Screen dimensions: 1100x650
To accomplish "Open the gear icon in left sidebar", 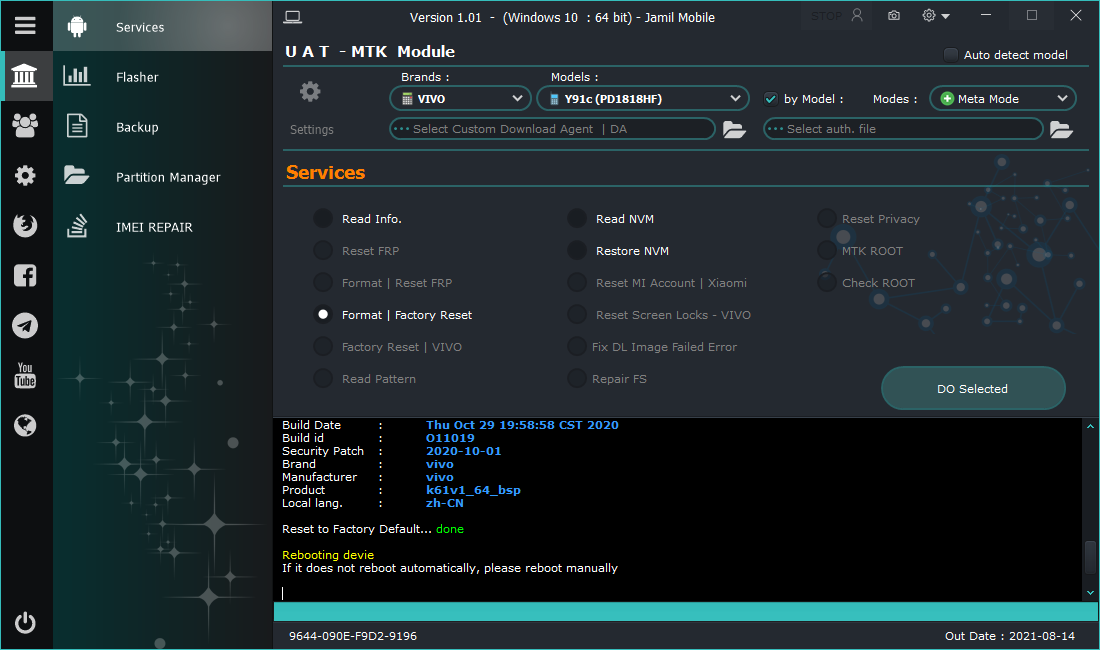I will tap(25, 175).
